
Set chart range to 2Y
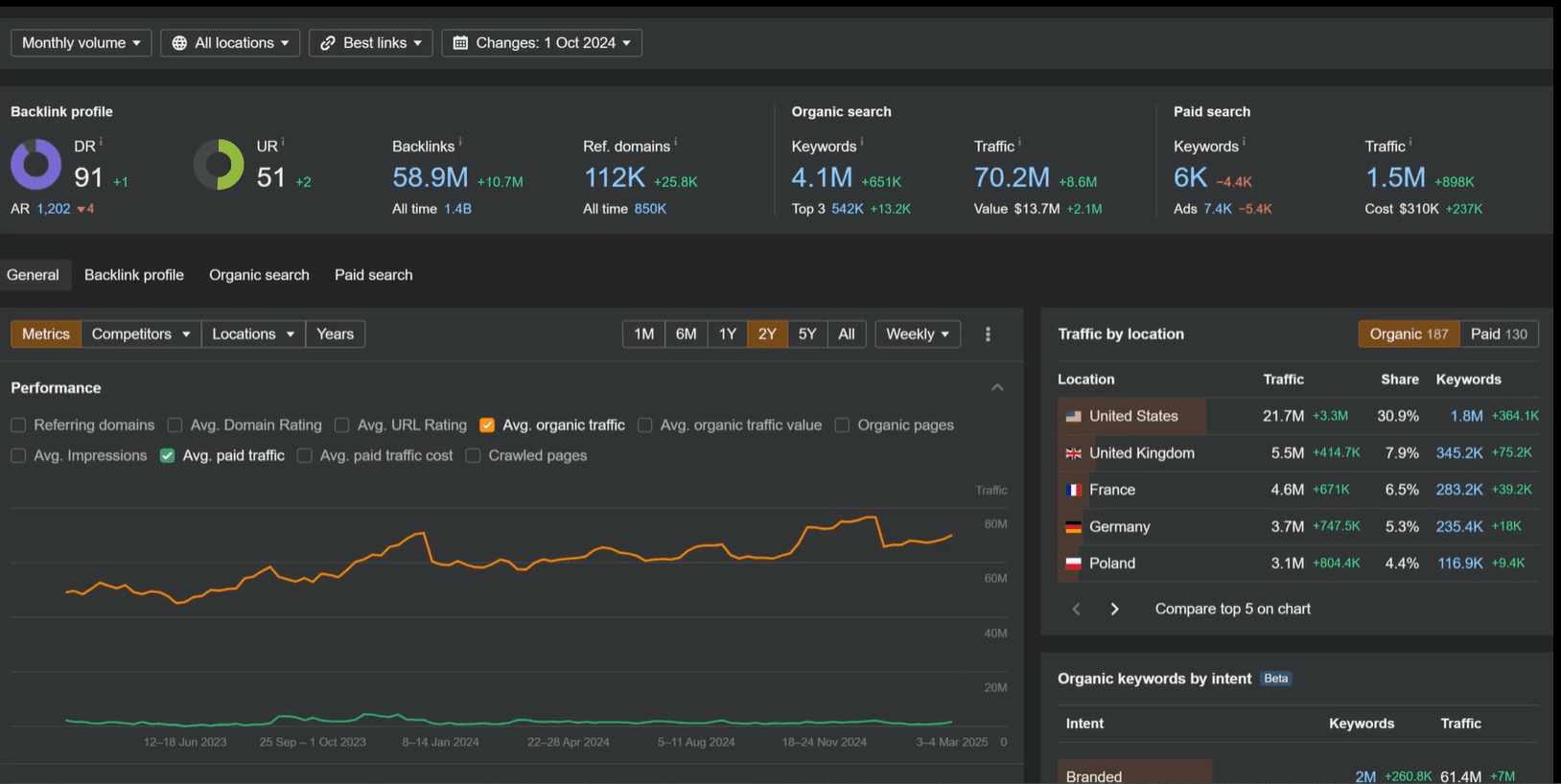tap(767, 334)
